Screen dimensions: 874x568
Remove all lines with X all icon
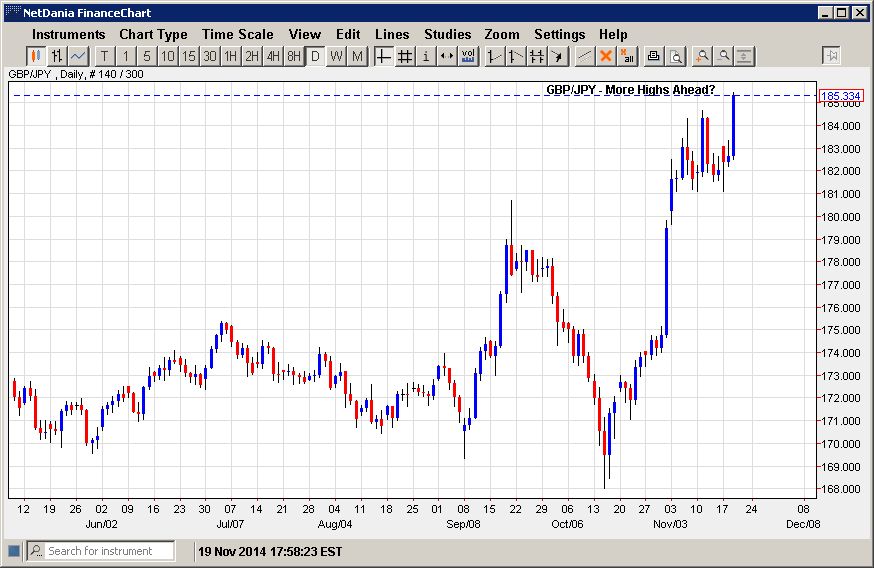point(627,56)
